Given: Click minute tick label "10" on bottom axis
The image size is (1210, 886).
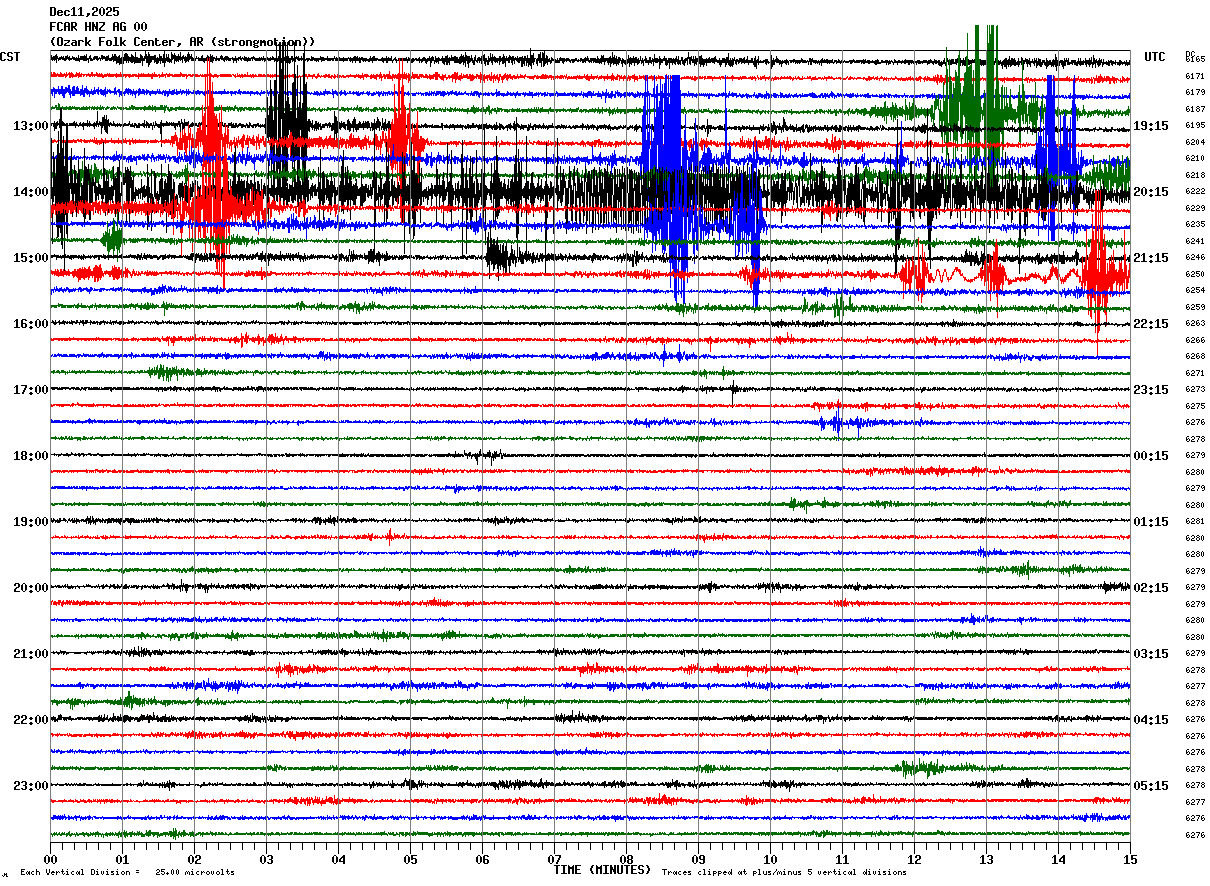Looking at the screenshot, I should tap(770, 859).
